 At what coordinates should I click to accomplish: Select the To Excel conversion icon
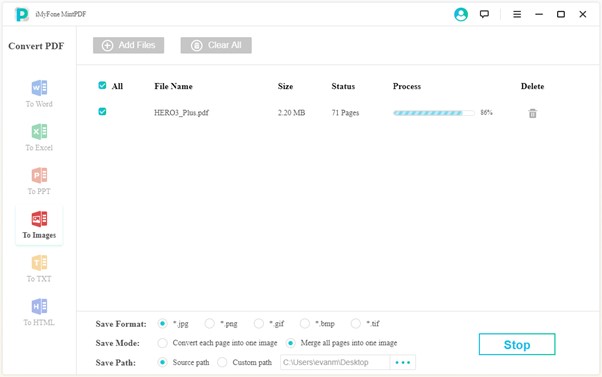[x=39, y=132]
